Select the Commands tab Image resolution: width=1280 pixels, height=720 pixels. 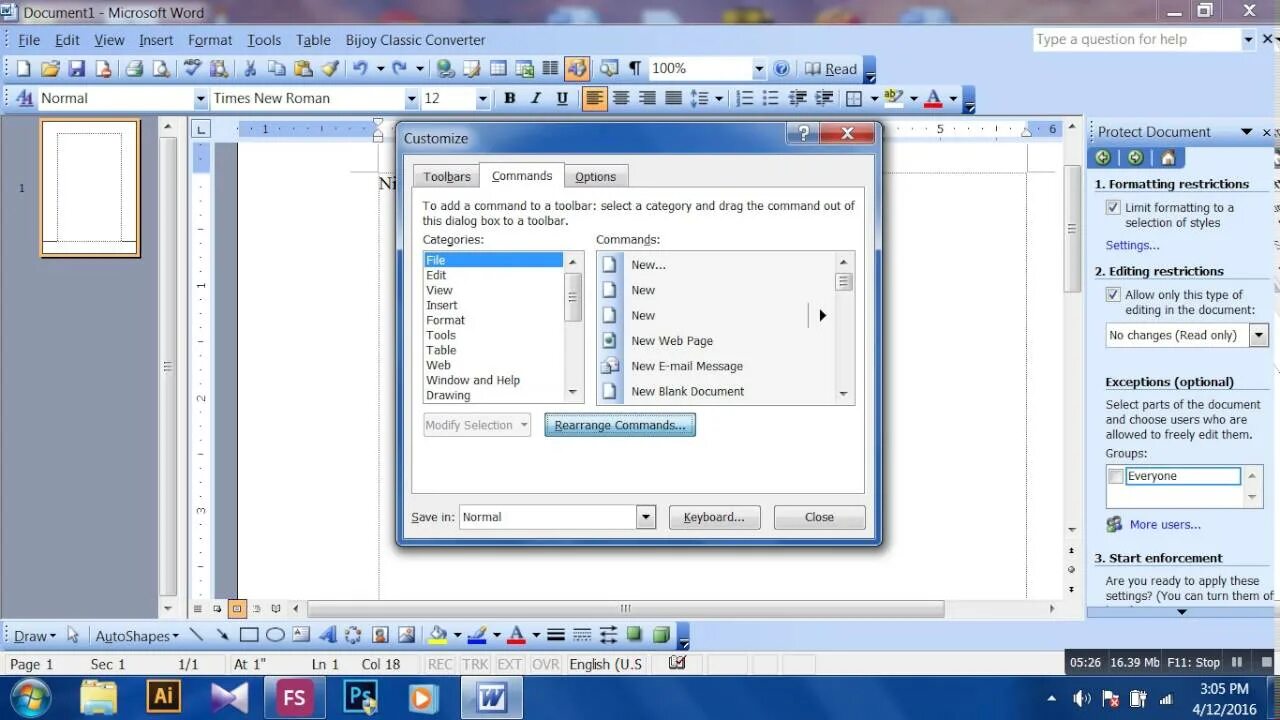[x=522, y=175]
